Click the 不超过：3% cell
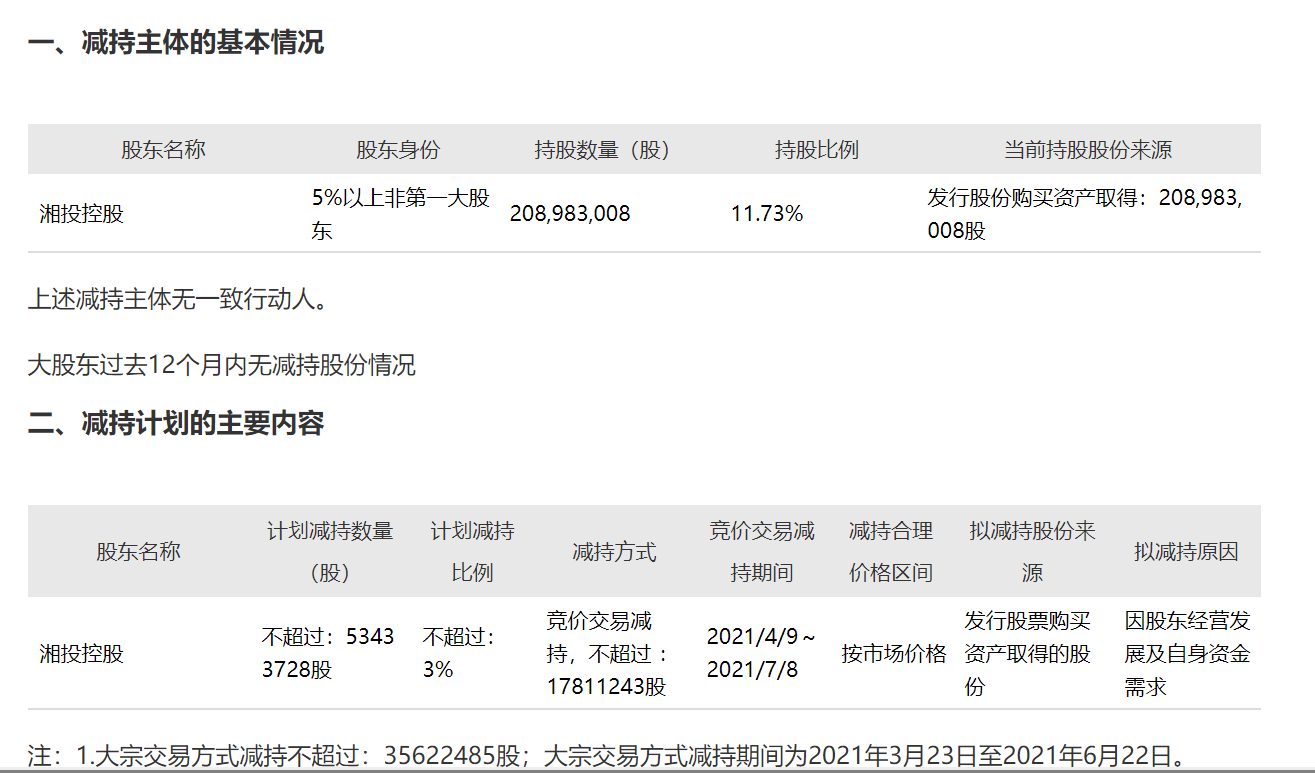The width and height of the screenshot is (1315, 773). coord(461,653)
